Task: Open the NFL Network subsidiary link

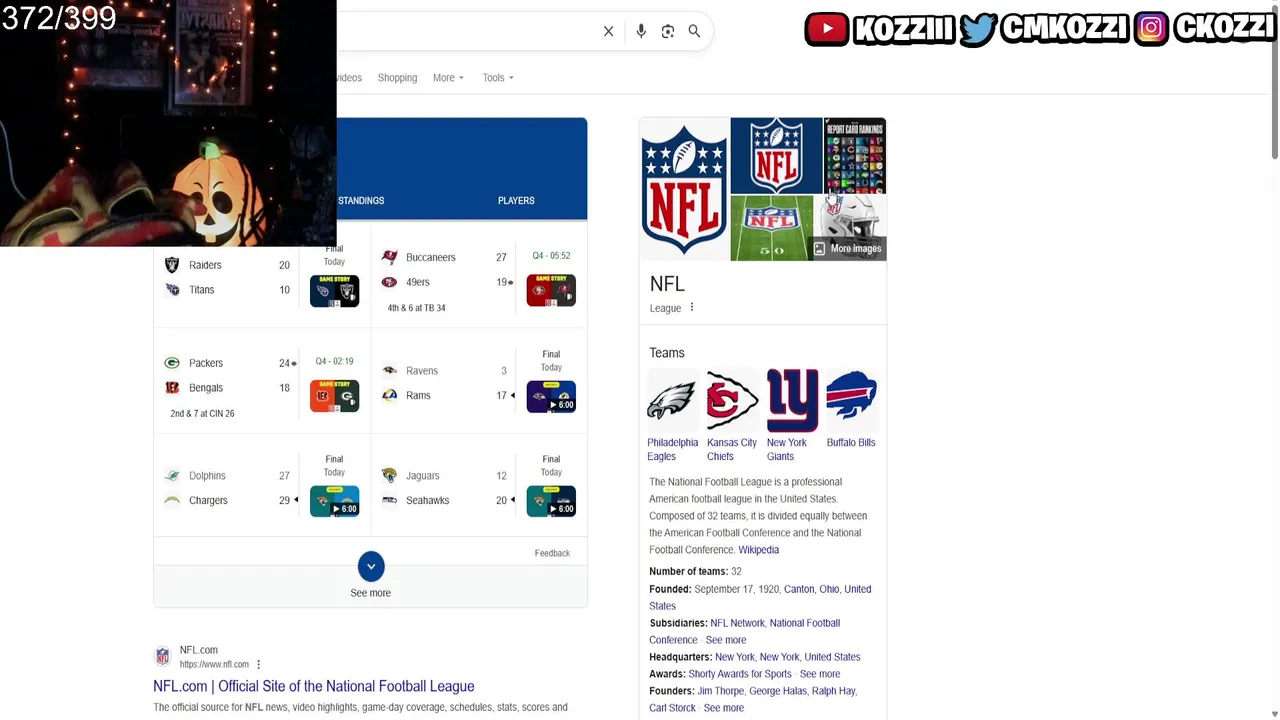Action: [737, 623]
